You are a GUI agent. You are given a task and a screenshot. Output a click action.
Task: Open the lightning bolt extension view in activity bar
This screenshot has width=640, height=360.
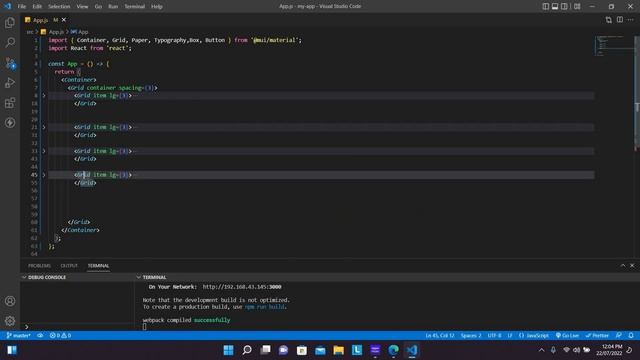[x=10, y=123]
